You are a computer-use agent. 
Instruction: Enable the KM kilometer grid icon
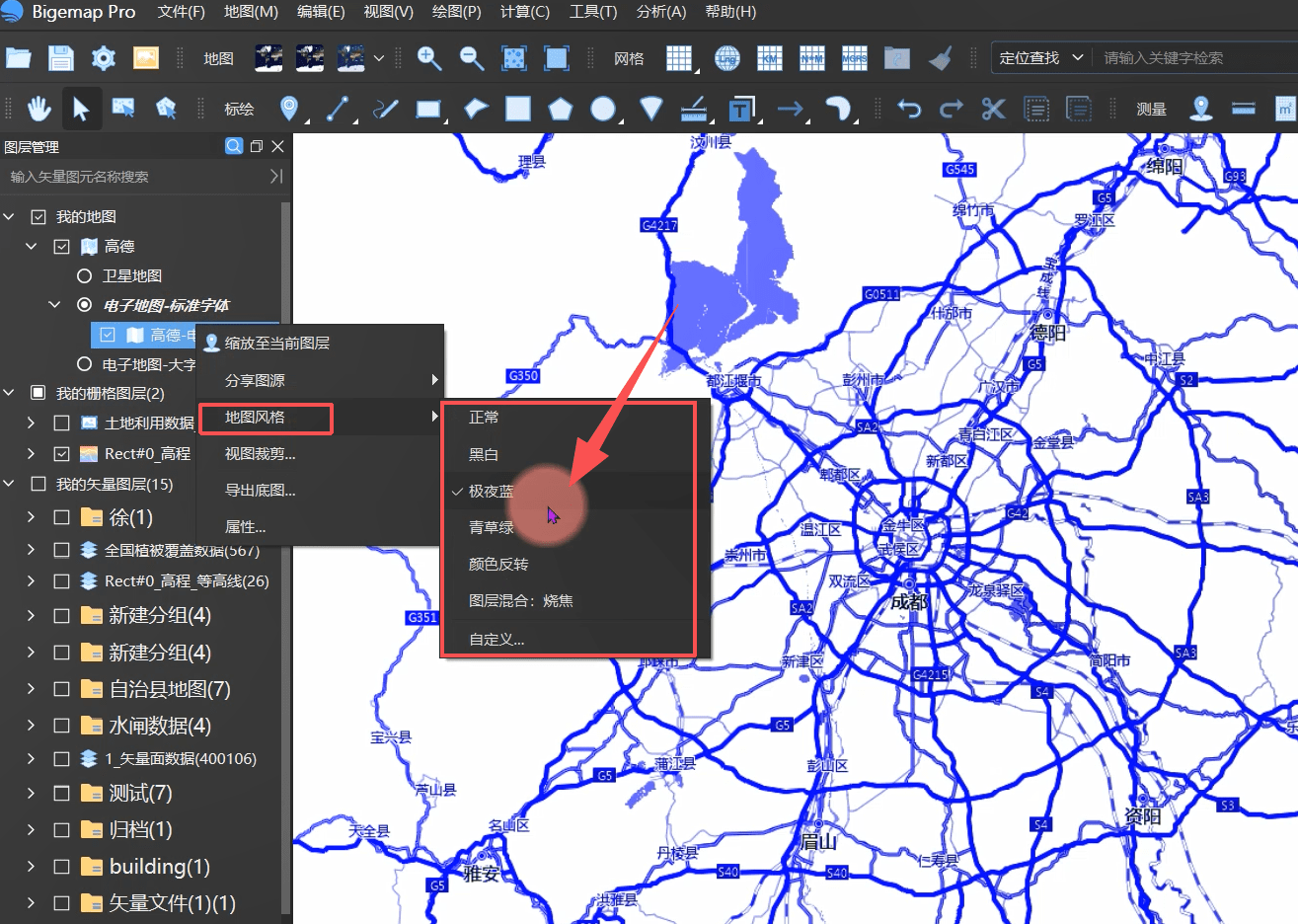[770, 58]
